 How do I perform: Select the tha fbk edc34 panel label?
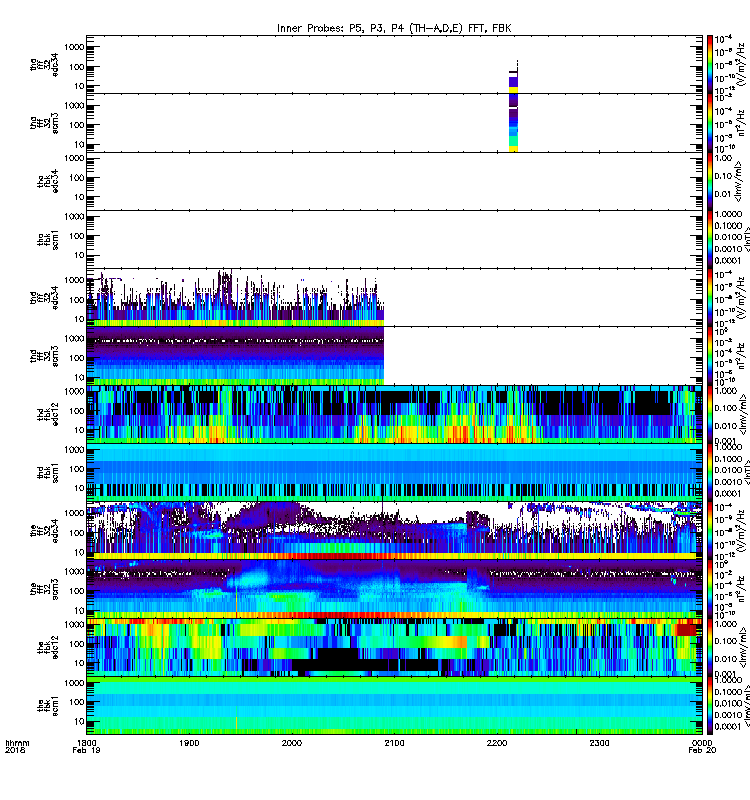pos(48,182)
